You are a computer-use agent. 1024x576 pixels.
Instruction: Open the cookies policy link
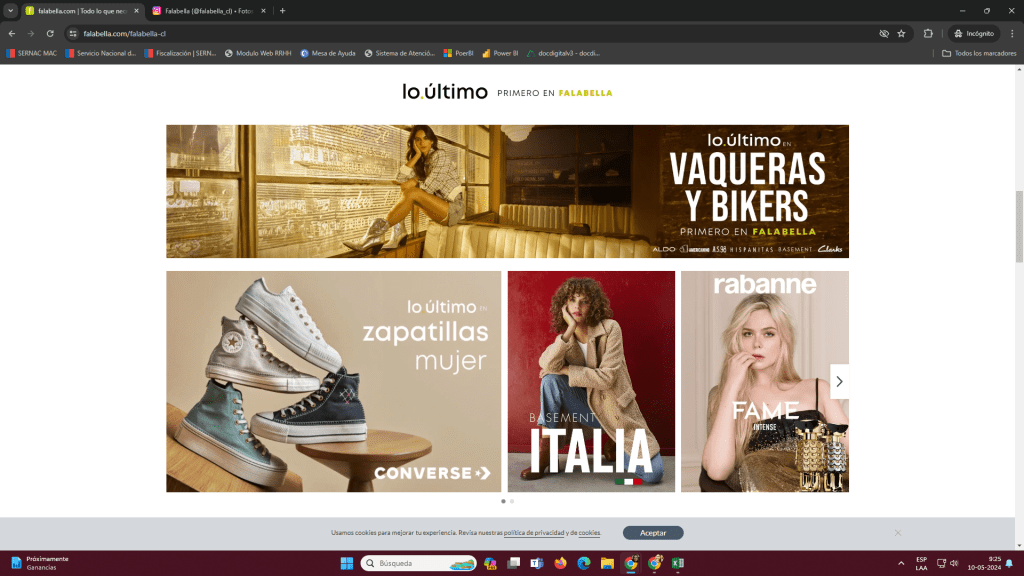click(589, 533)
